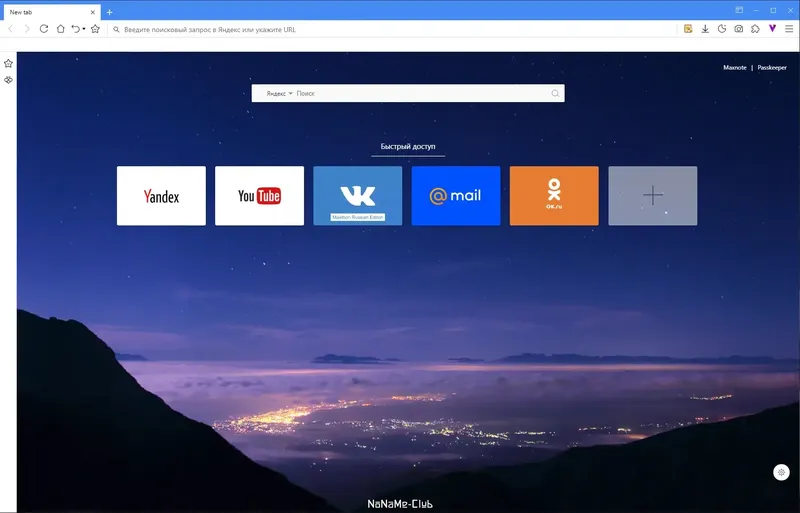The height and width of the screenshot is (513, 800).
Task: Toggle night mode moon icon
Action: point(722,29)
